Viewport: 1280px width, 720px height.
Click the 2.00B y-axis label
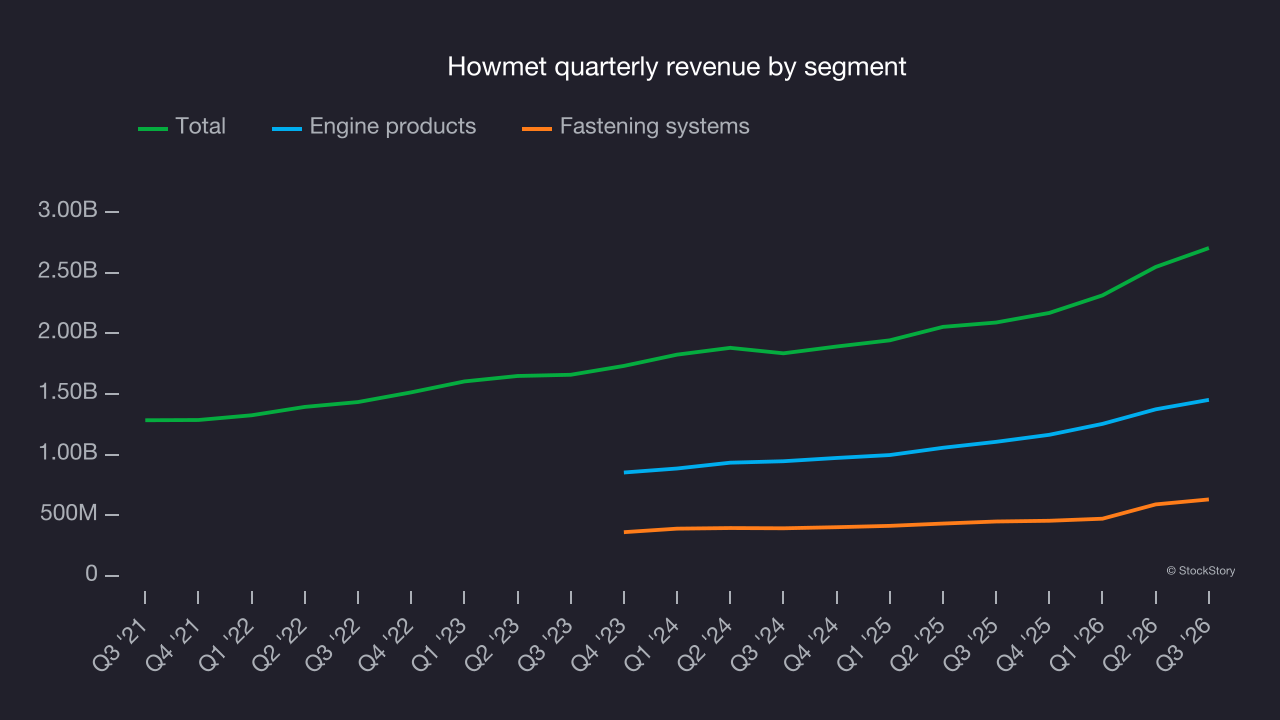(x=68, y=332)
